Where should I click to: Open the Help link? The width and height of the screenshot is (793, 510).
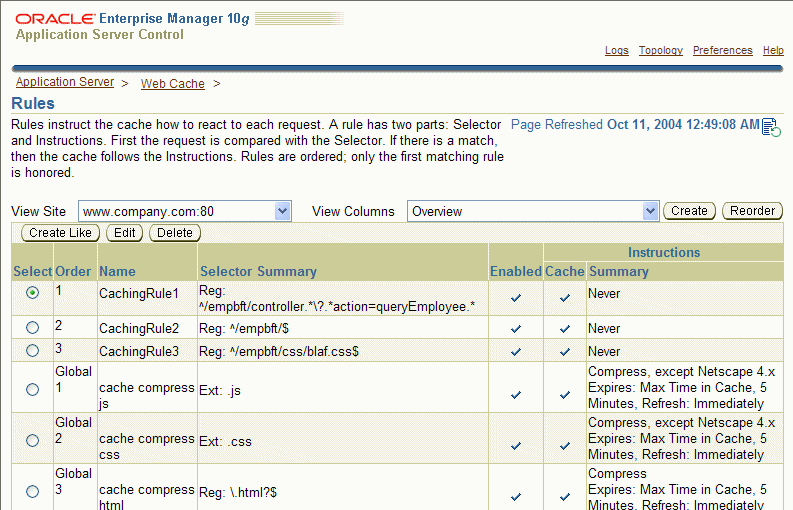(773, 51)
